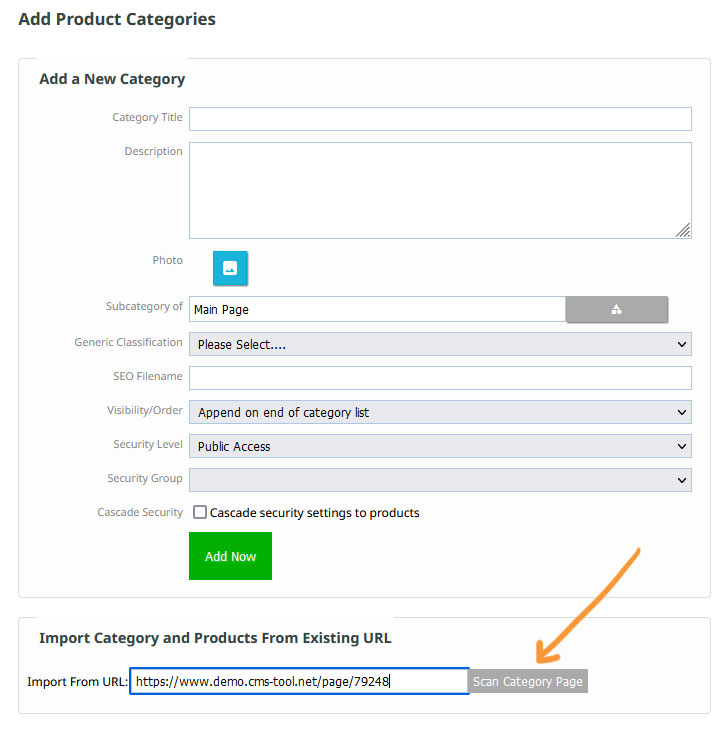Image resolution: width=721 pixels, height=752 pixels.
Task: Click the 'Add a New Category' section title
Action: (x=112, y=79)
